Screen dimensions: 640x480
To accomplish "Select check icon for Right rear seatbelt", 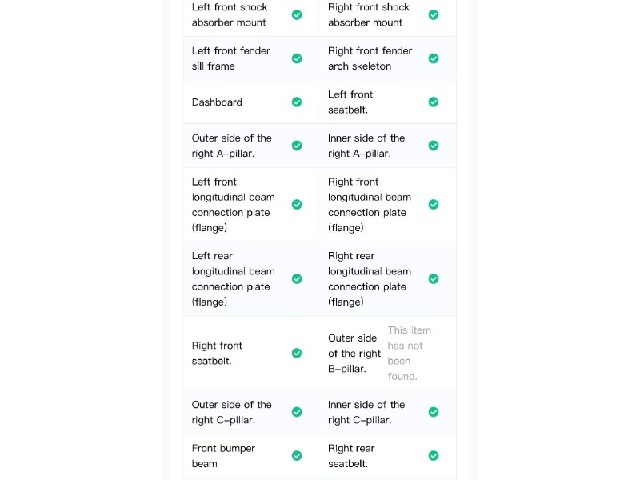I will (x=433, y=456).
